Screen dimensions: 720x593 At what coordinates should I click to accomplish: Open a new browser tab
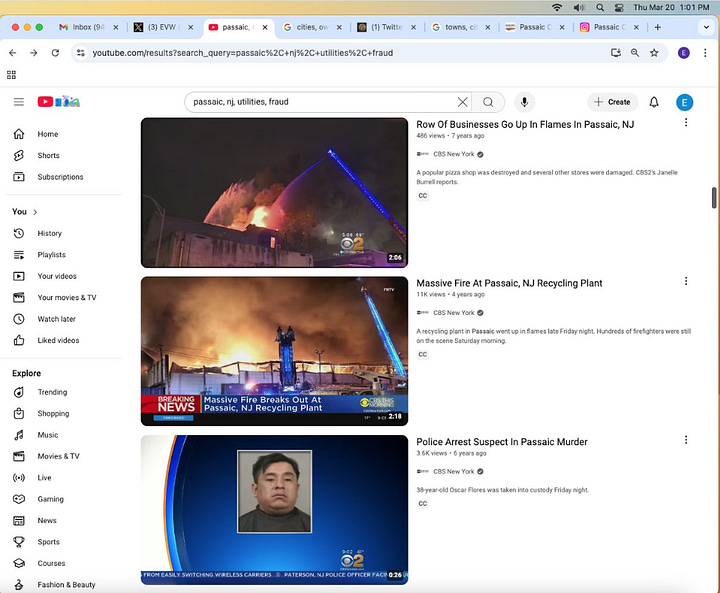658,27
